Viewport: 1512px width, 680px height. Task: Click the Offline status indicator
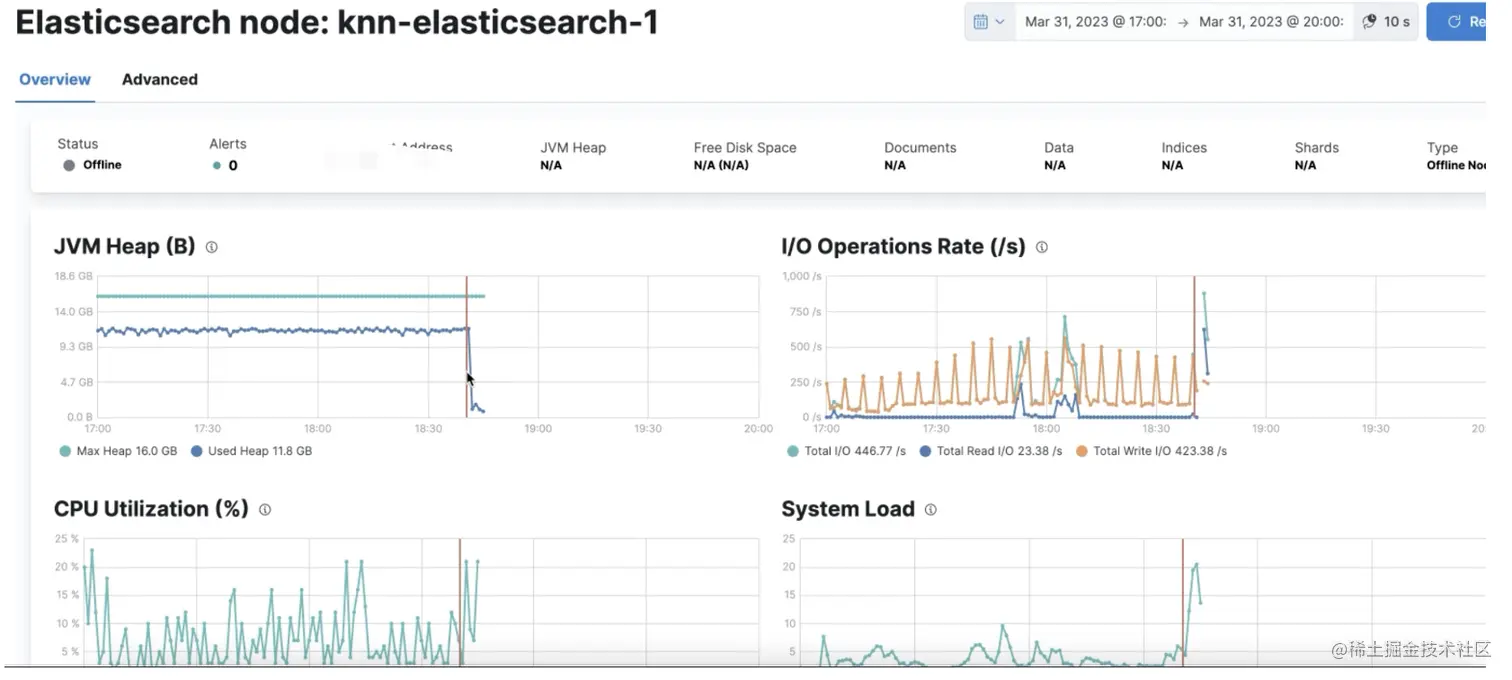92,165
